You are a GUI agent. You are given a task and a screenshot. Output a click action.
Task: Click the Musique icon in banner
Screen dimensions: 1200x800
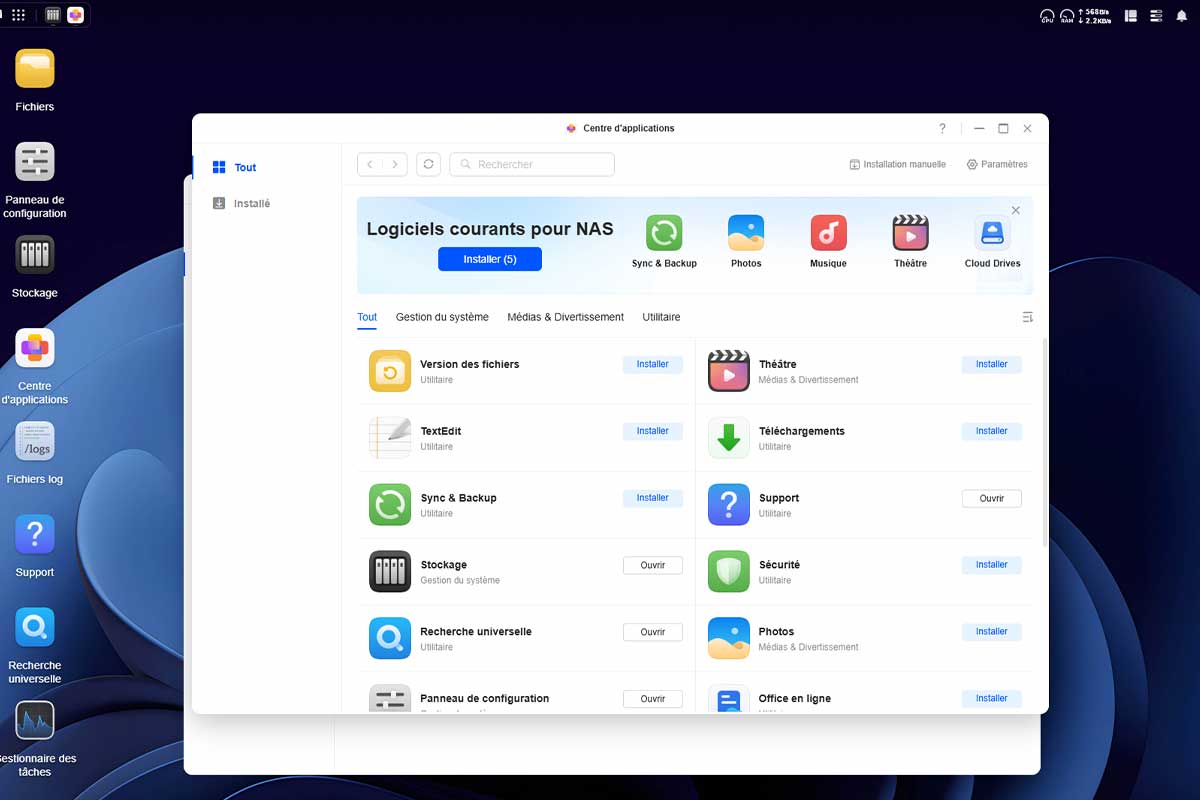[828, 233]
